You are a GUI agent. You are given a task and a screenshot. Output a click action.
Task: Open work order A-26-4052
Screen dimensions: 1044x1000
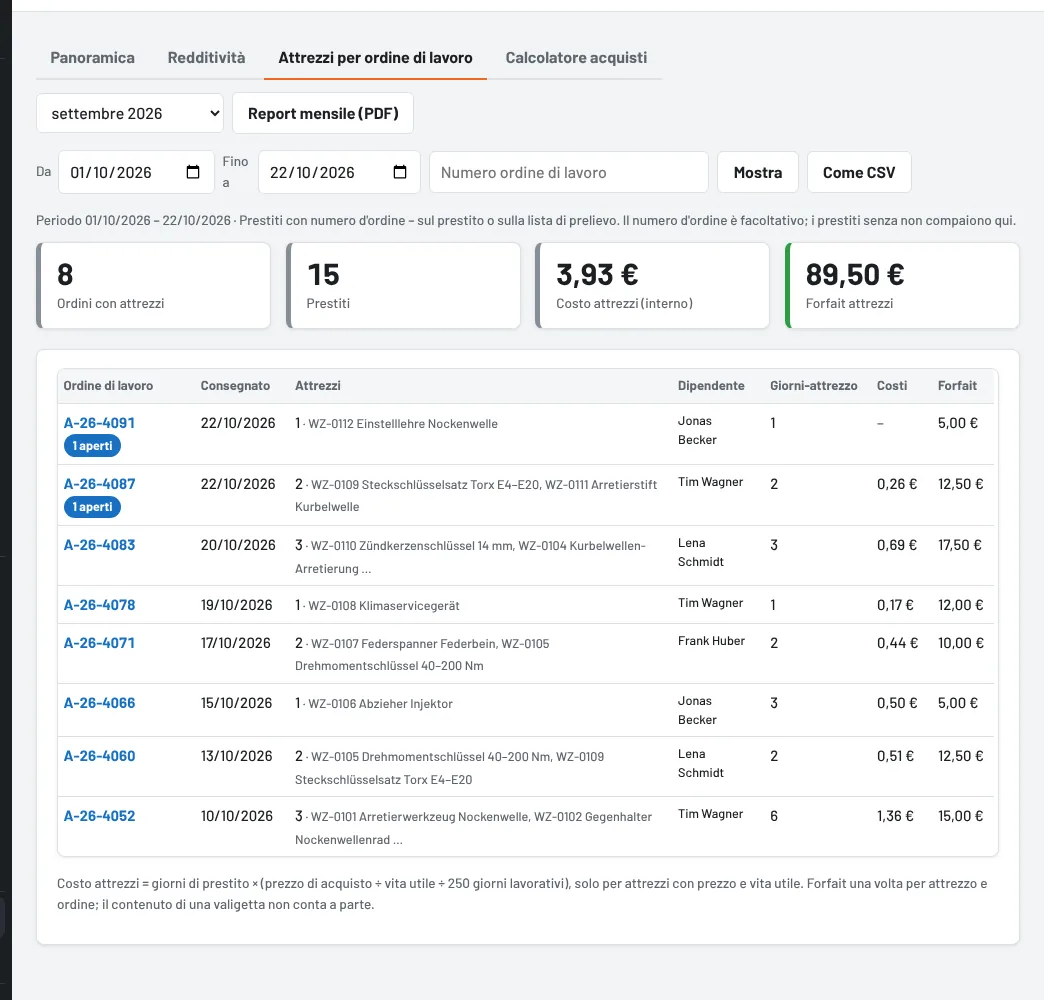[x=99, y=816]
